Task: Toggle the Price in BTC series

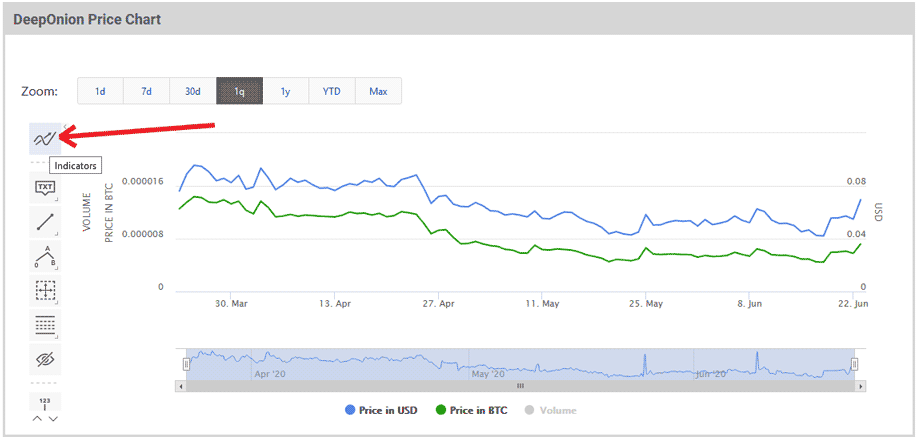Action: point(472,410)
